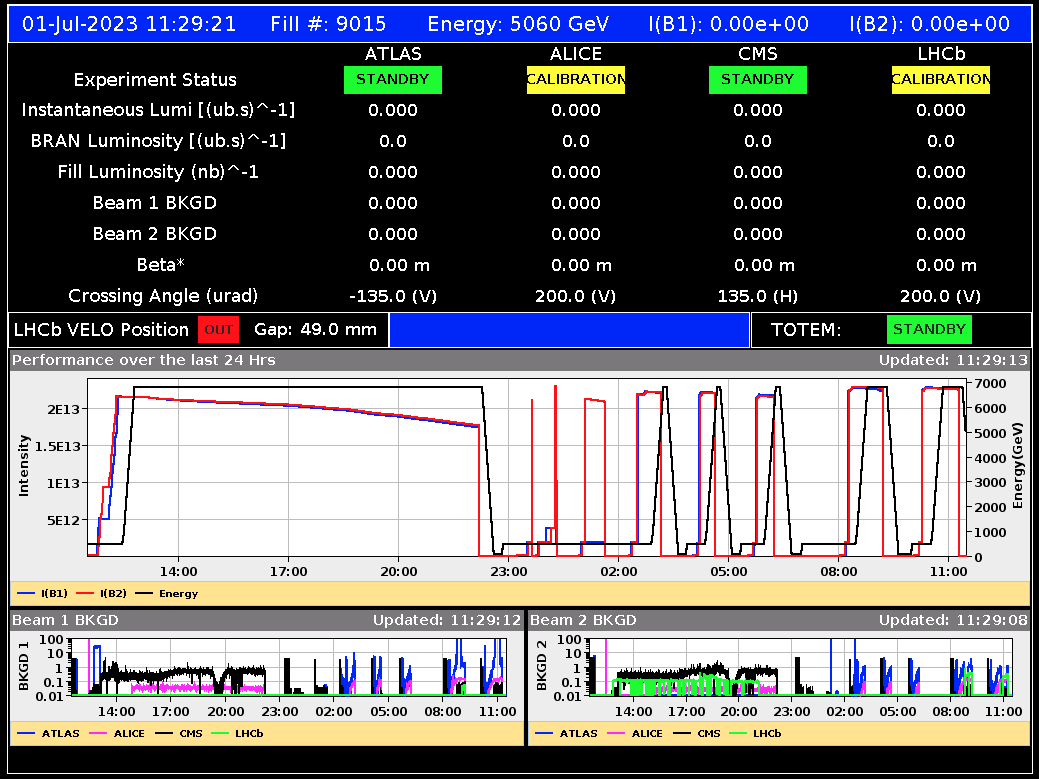Click the red OUT VELO indicator

(218, 329)
